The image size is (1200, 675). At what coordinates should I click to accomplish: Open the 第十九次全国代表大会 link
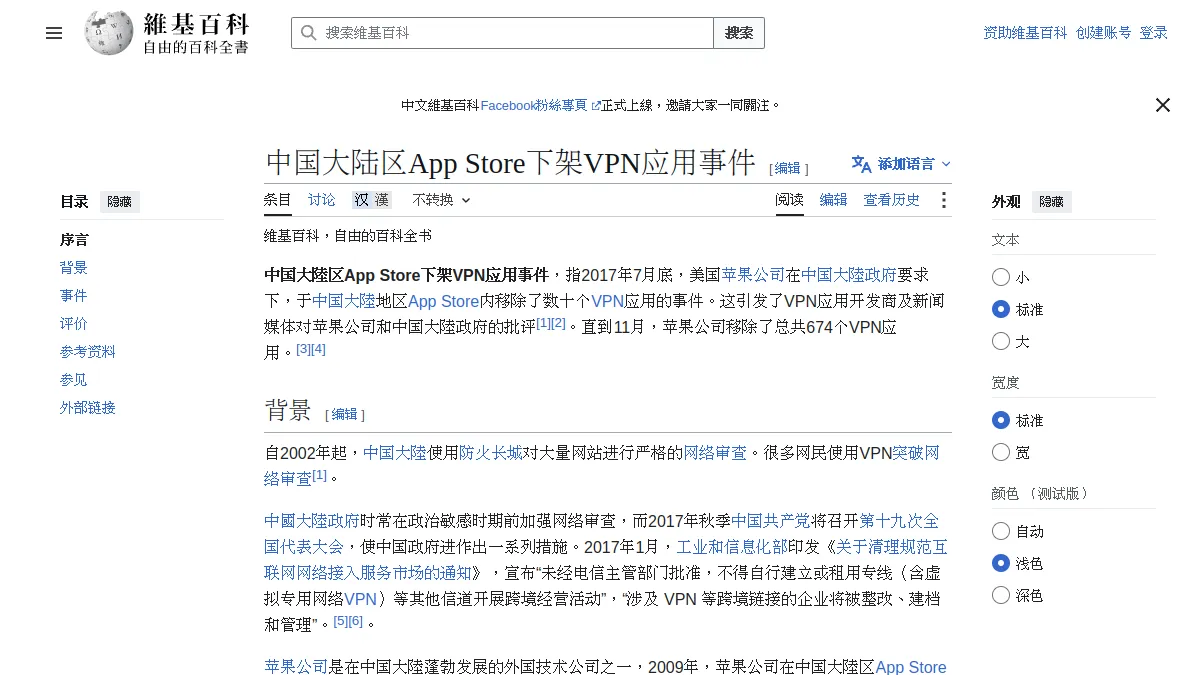coord(899,521)
